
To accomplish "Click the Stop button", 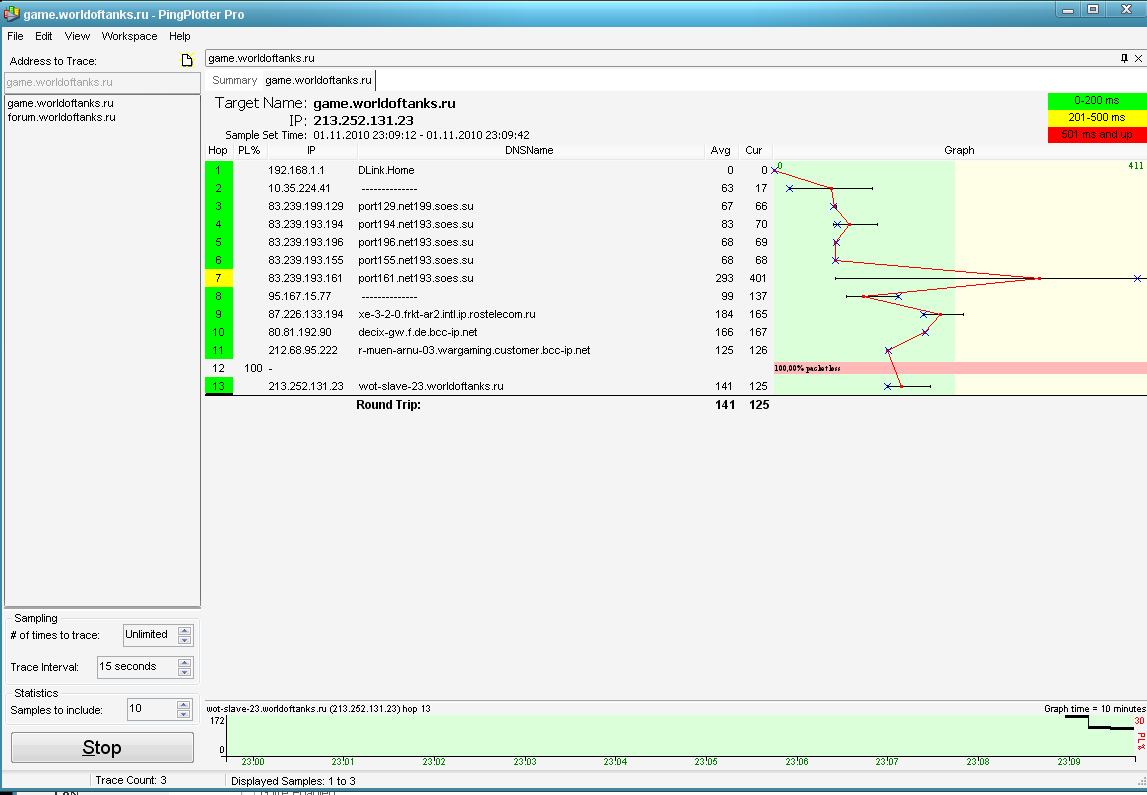I will (102, 747).
